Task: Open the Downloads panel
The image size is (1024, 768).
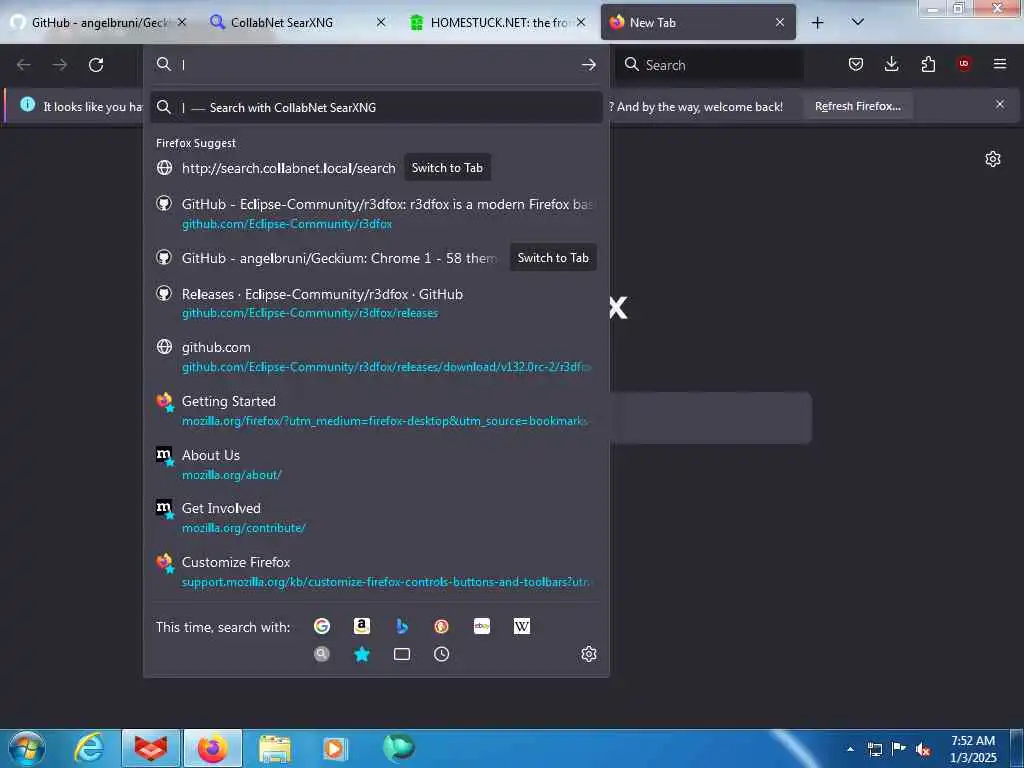Action: tap(891, 64)
